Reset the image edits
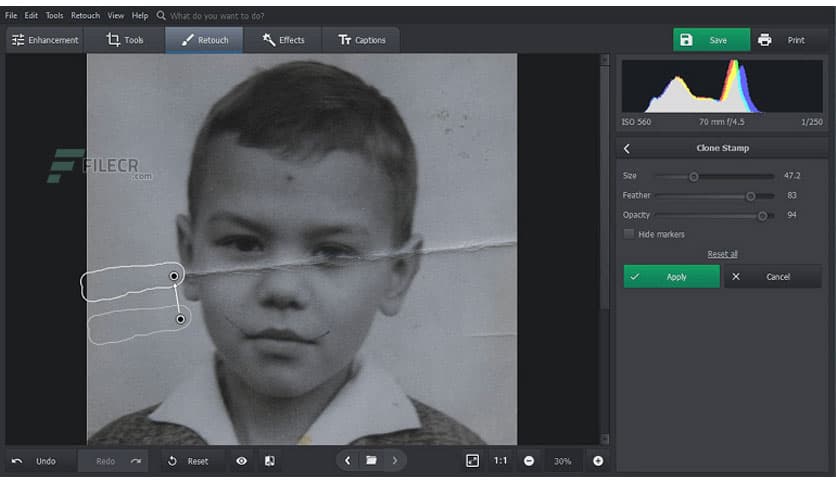The width and height of the screenshot is (836, 484). tap(189, 461)
